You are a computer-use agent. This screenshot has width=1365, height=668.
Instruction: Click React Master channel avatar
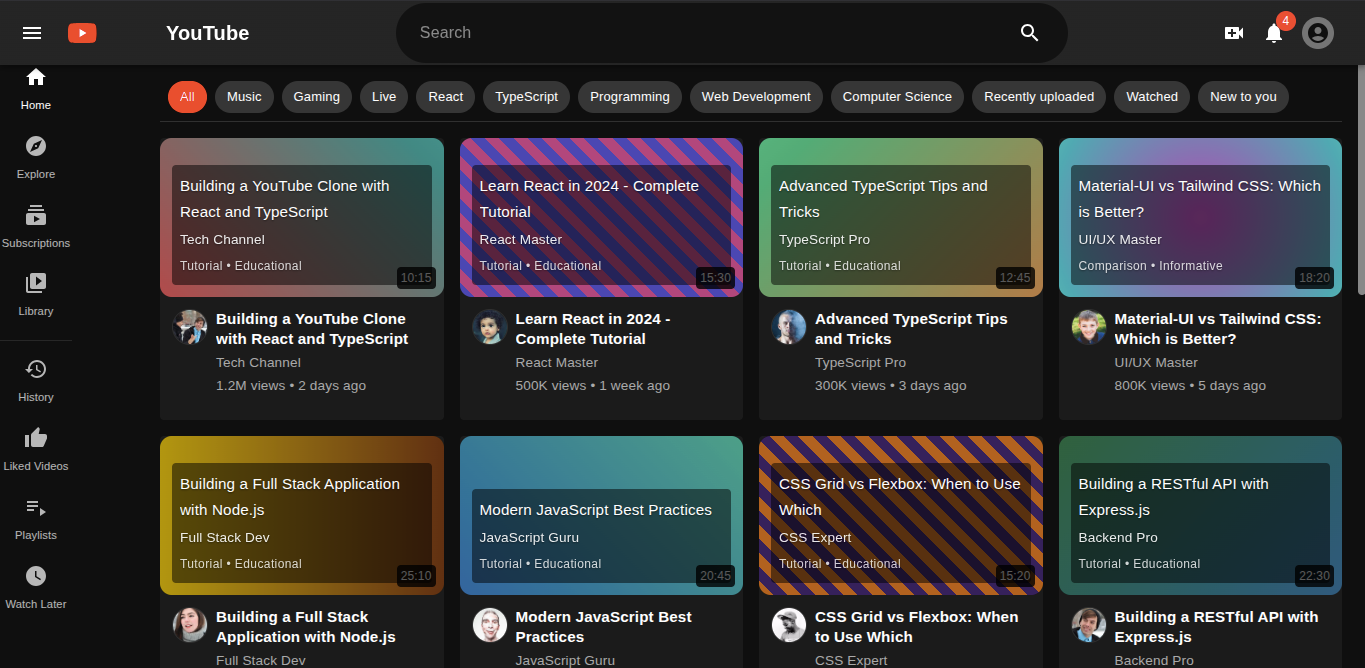tap(489, 327)
